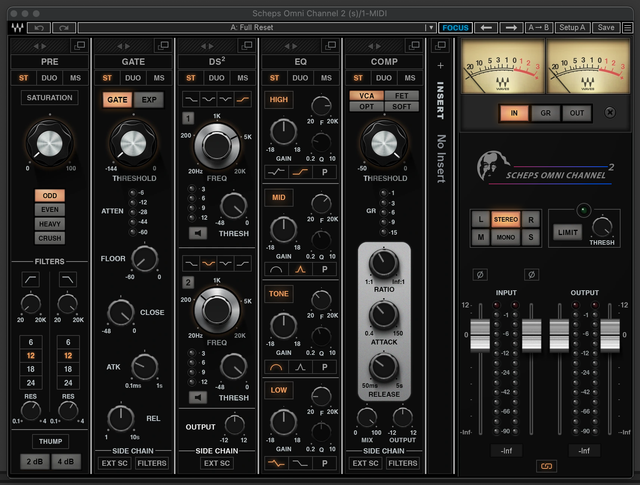The image size is (640, 485).
Task: Open the A: Full Reset preset field
Action: pyautogui.click(x=251, y=27)
